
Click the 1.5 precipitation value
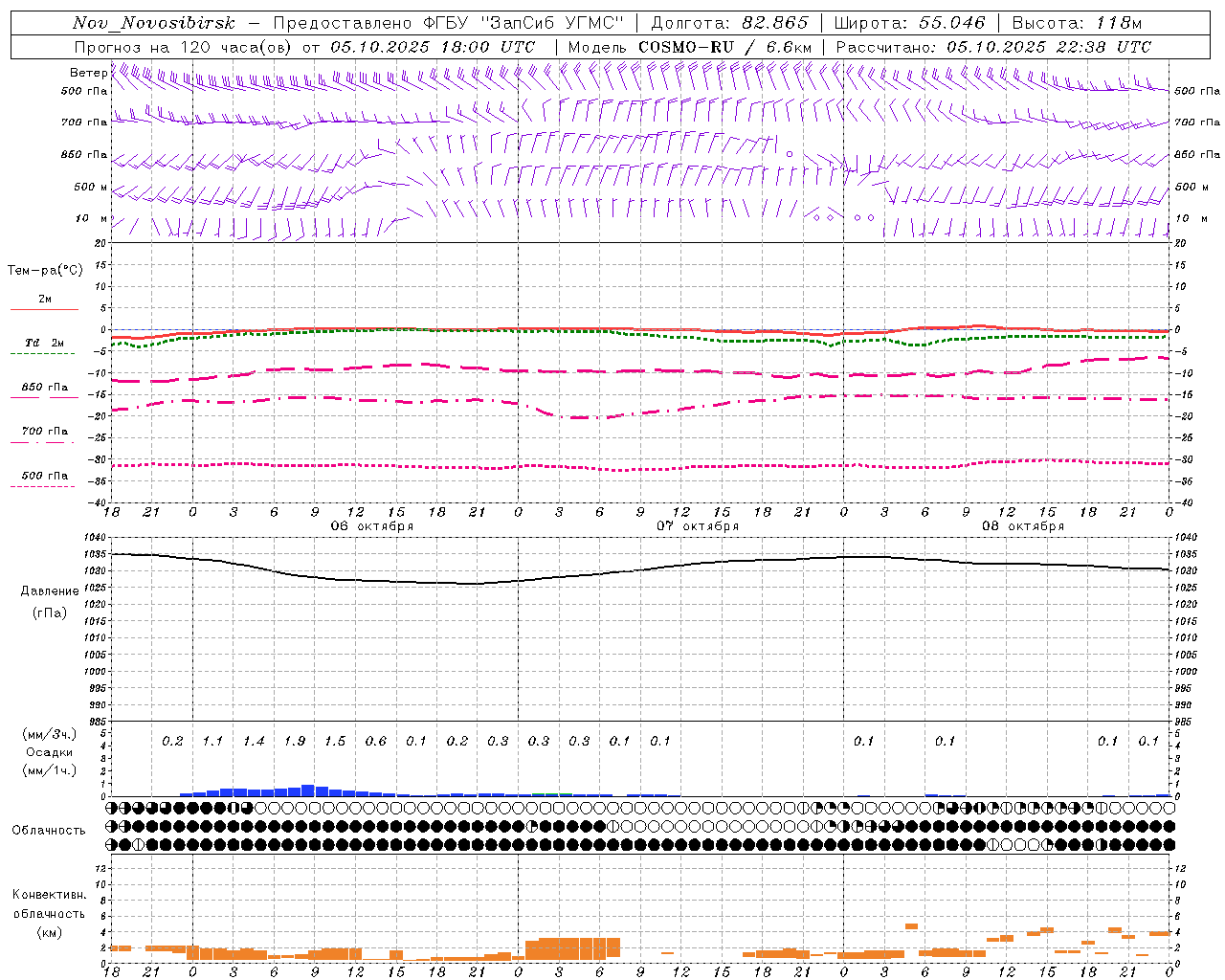(x=335, y=742)
